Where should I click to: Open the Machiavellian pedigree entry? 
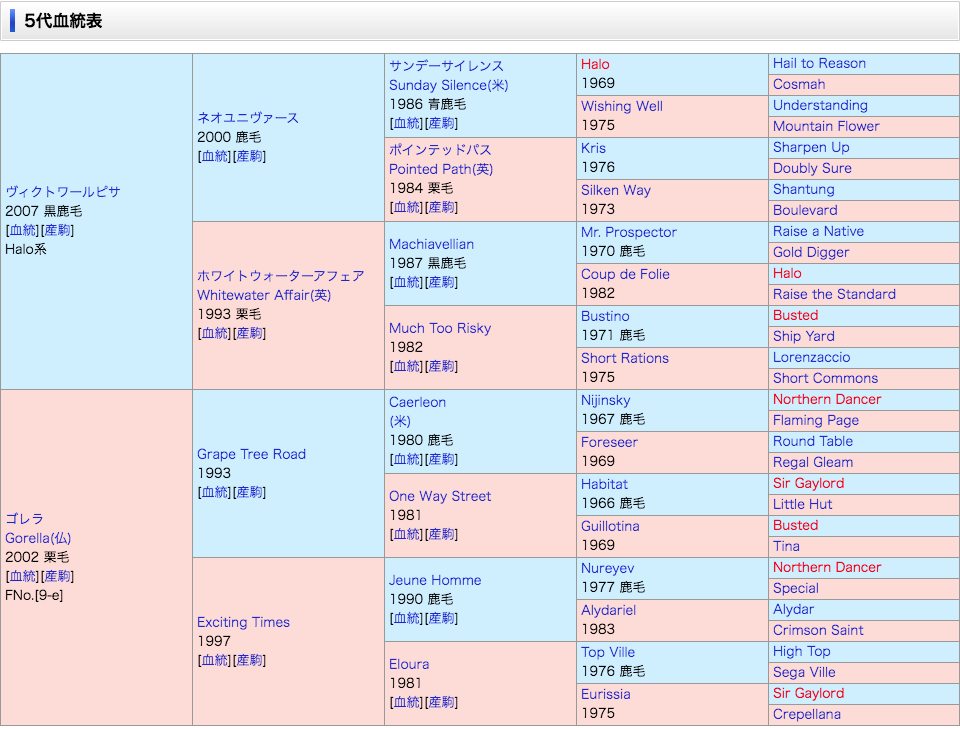pos(432,244)
